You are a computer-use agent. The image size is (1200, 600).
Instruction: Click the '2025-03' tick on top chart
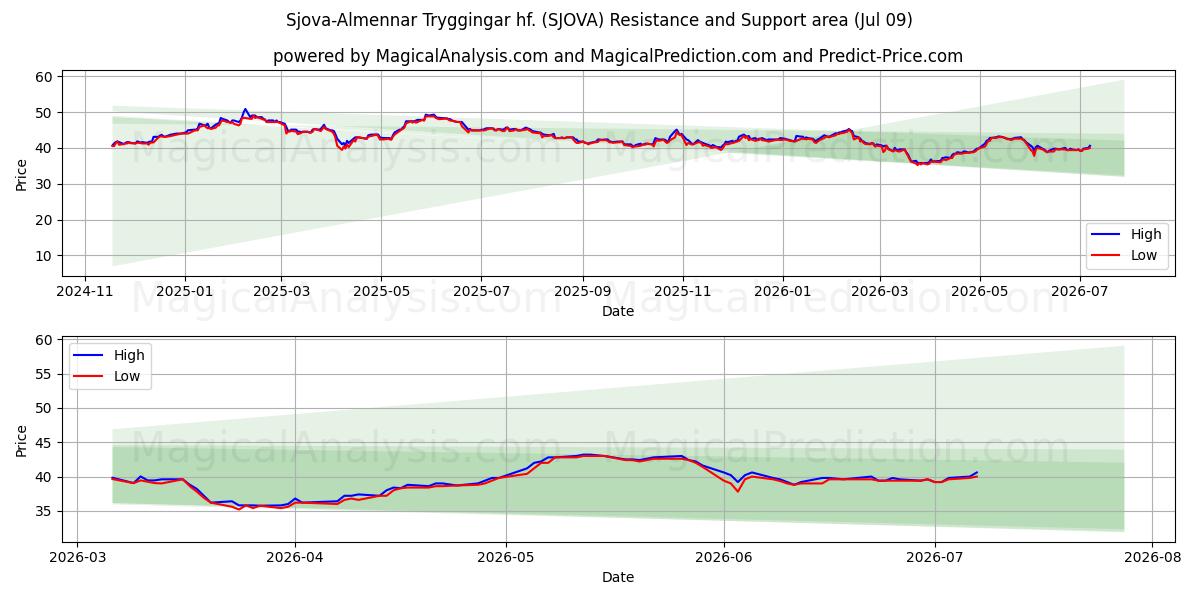pyautogui.click(x=282, y=291)
